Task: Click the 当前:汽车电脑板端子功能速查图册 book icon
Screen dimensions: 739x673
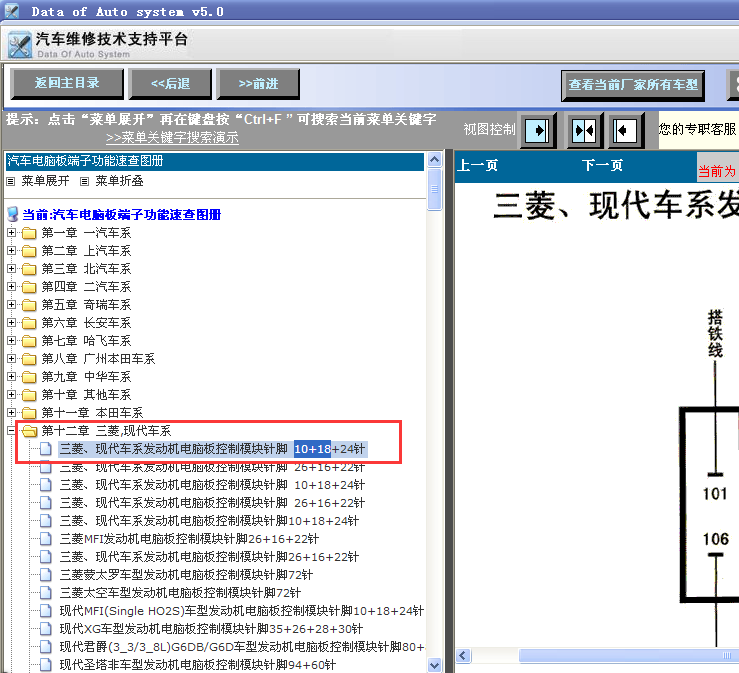Action: pos(13,214)
